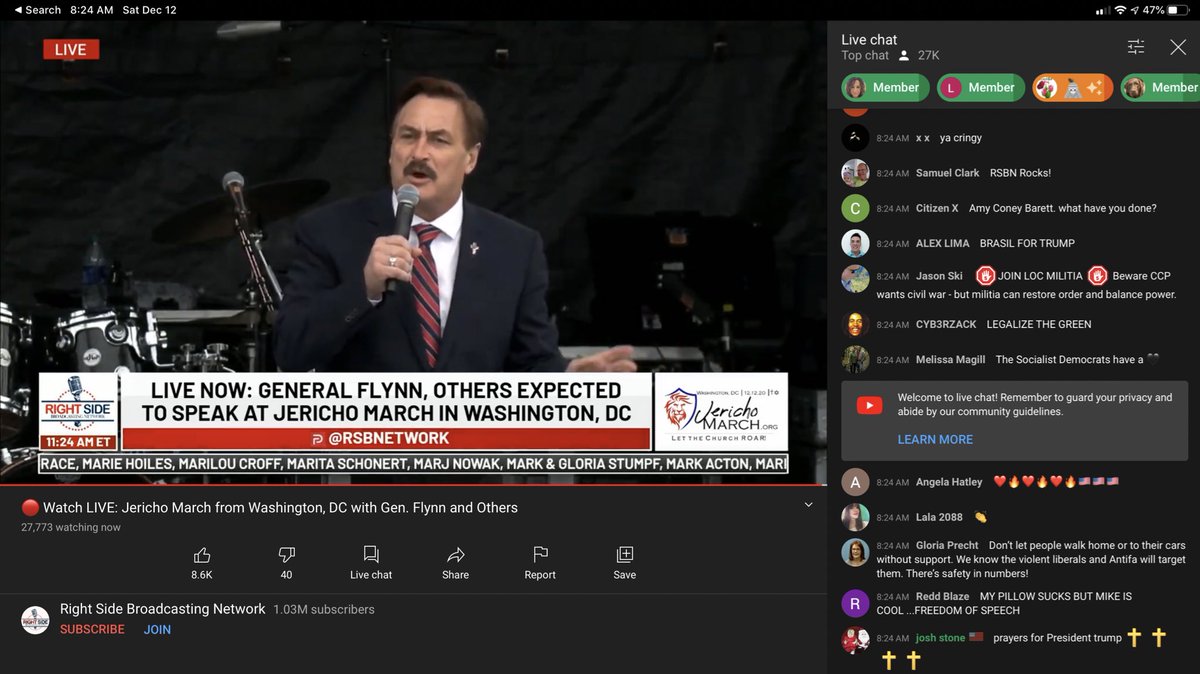Tap the video player on the speaker
The image size is (1200, 674).
click(x=413, y=252)
